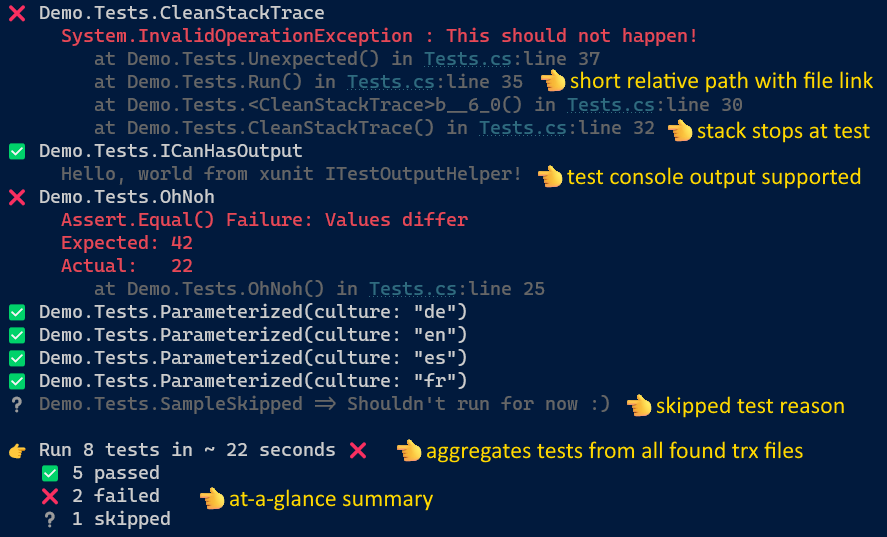Click pointing hand icon before "Run 8 tests"
This screenshot has width=887, height=537.
pos(16,451)
